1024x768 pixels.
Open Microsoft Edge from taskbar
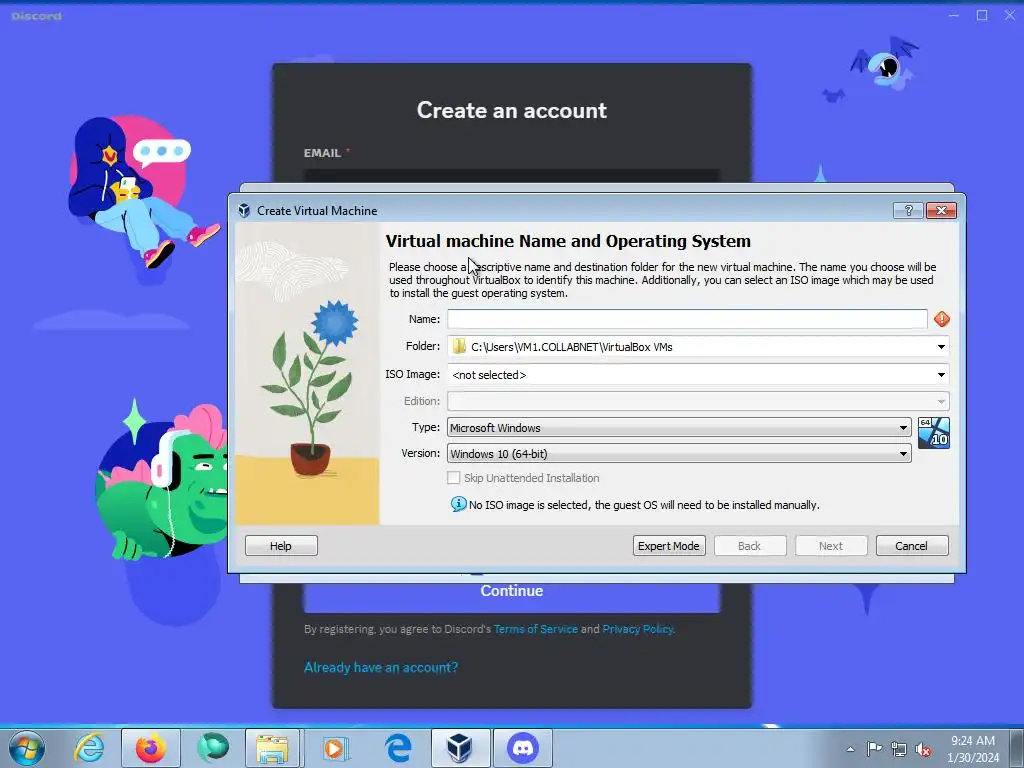[x=398, y=748]
